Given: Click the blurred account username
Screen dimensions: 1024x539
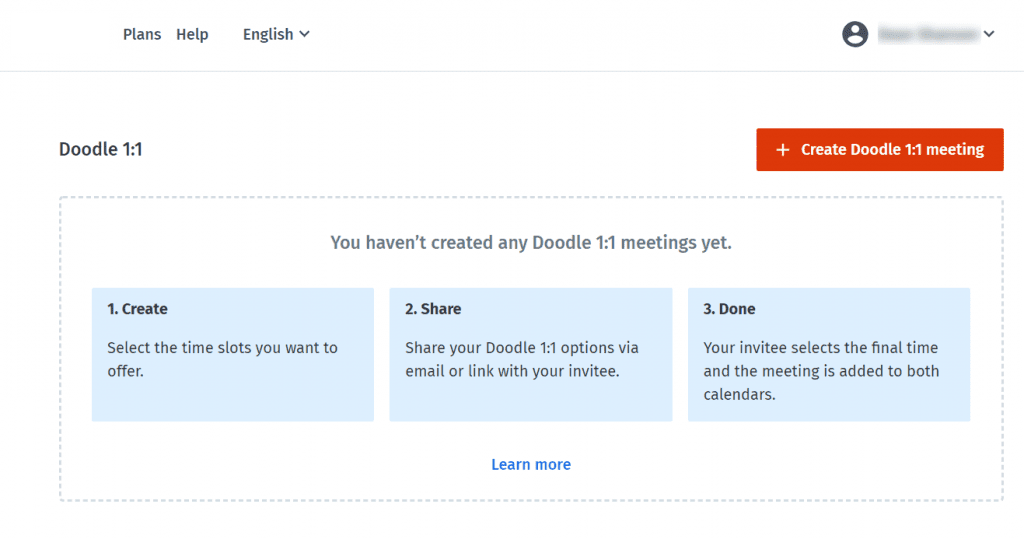Looking at the screenshot, I should click(x=927, y=34).
